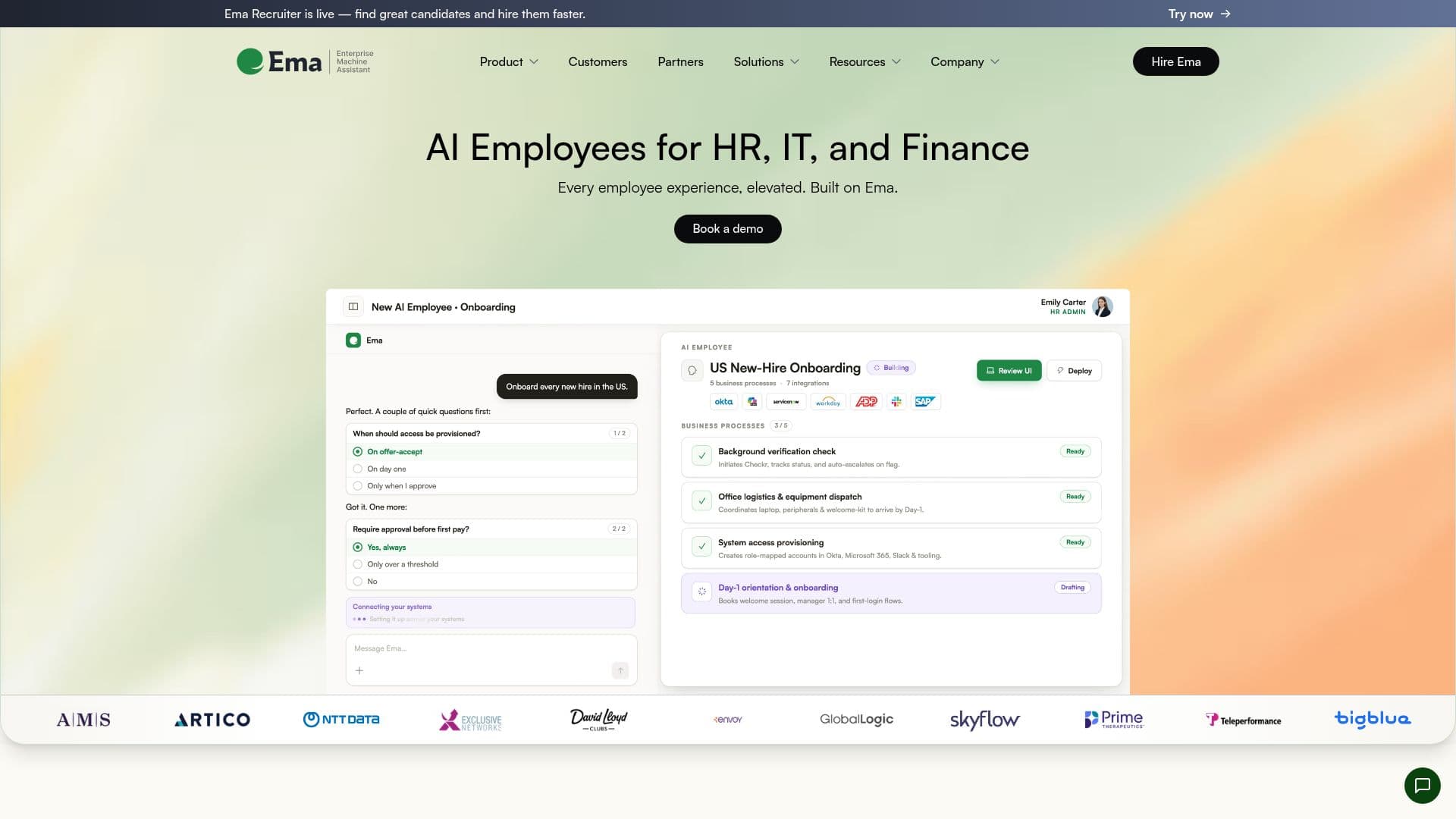
Task: Click the Slack integration icon
Action: coord(896,401)
